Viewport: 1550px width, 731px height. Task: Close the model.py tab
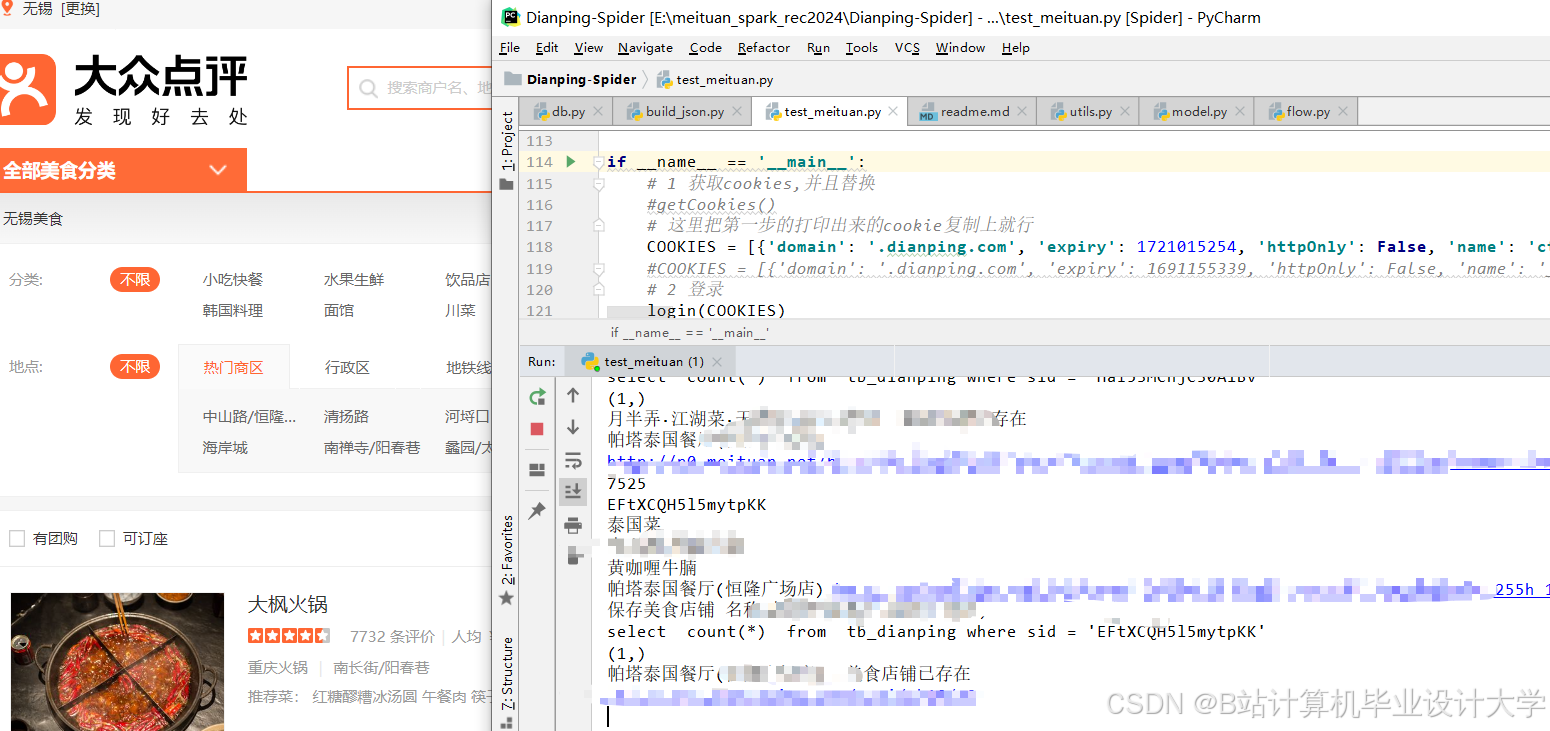pos(1241,112)
